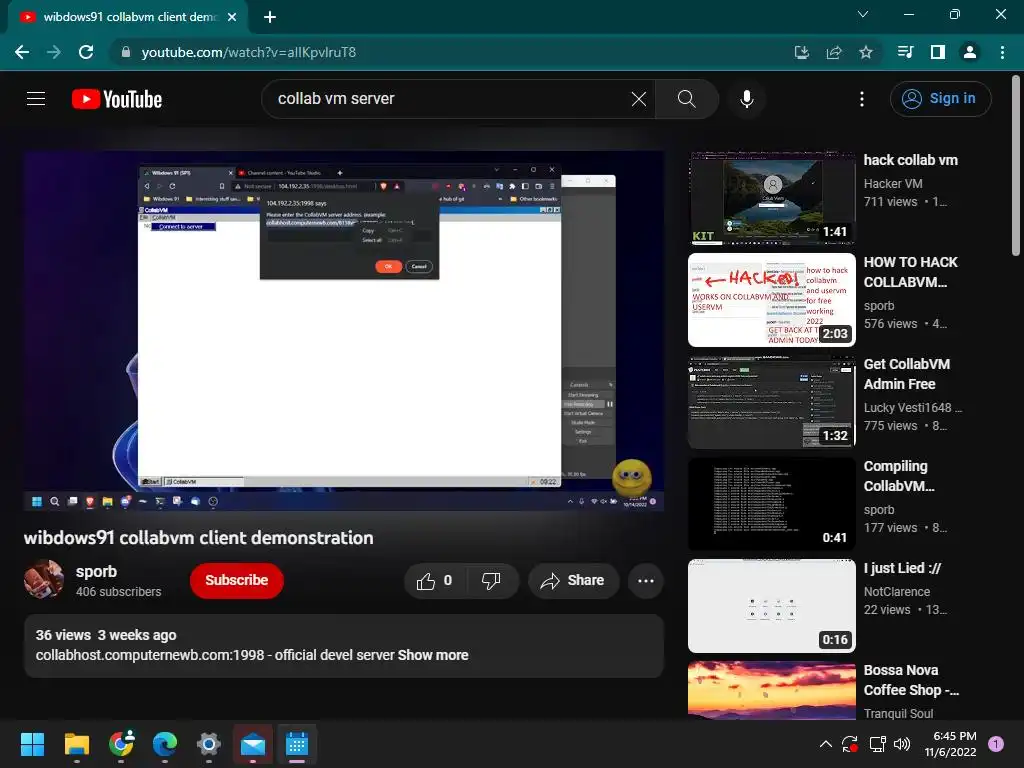Open the Chrome profile icon
This screenshot has width=1024, height=768.
(x=970, y=52)
